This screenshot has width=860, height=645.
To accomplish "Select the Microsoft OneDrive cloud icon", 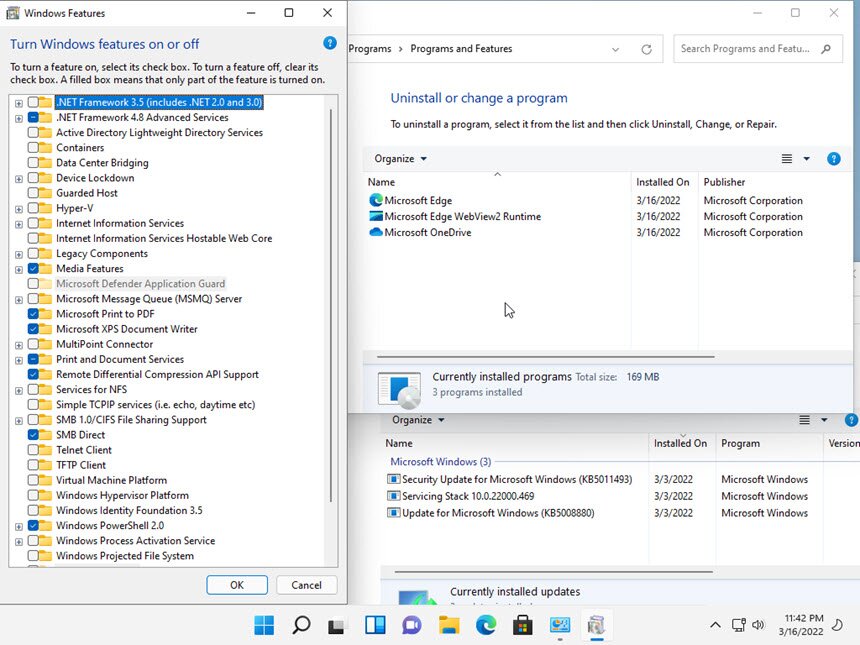I will tap(376, 232).
